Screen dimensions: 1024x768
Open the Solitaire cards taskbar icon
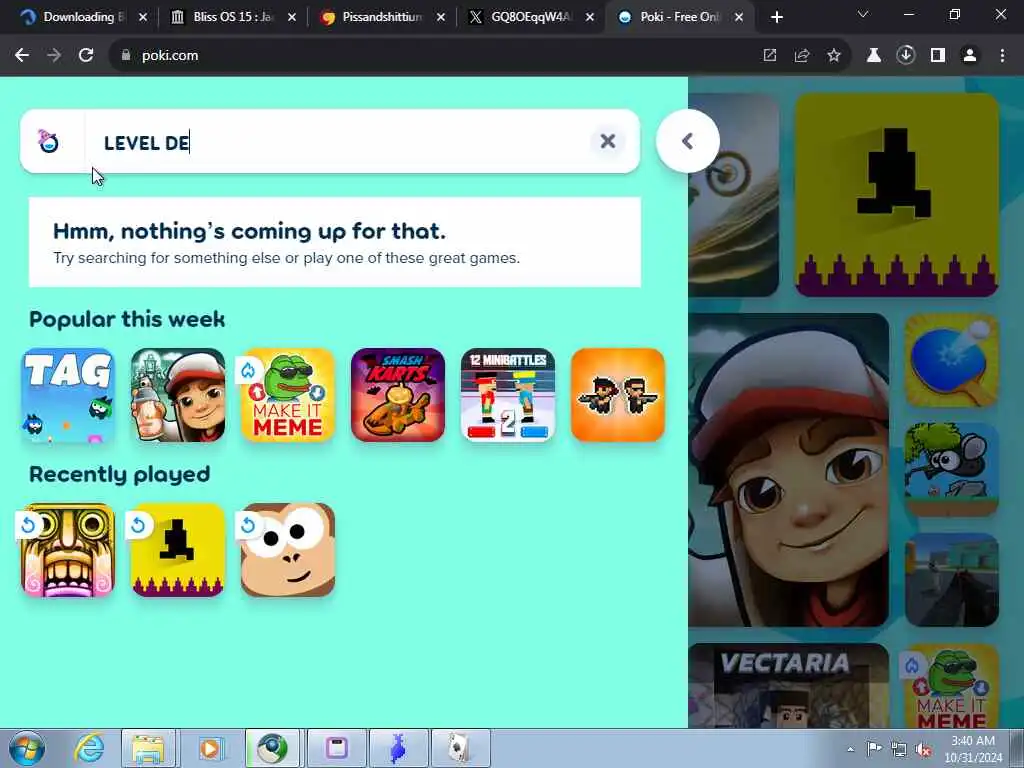point(460,748)
